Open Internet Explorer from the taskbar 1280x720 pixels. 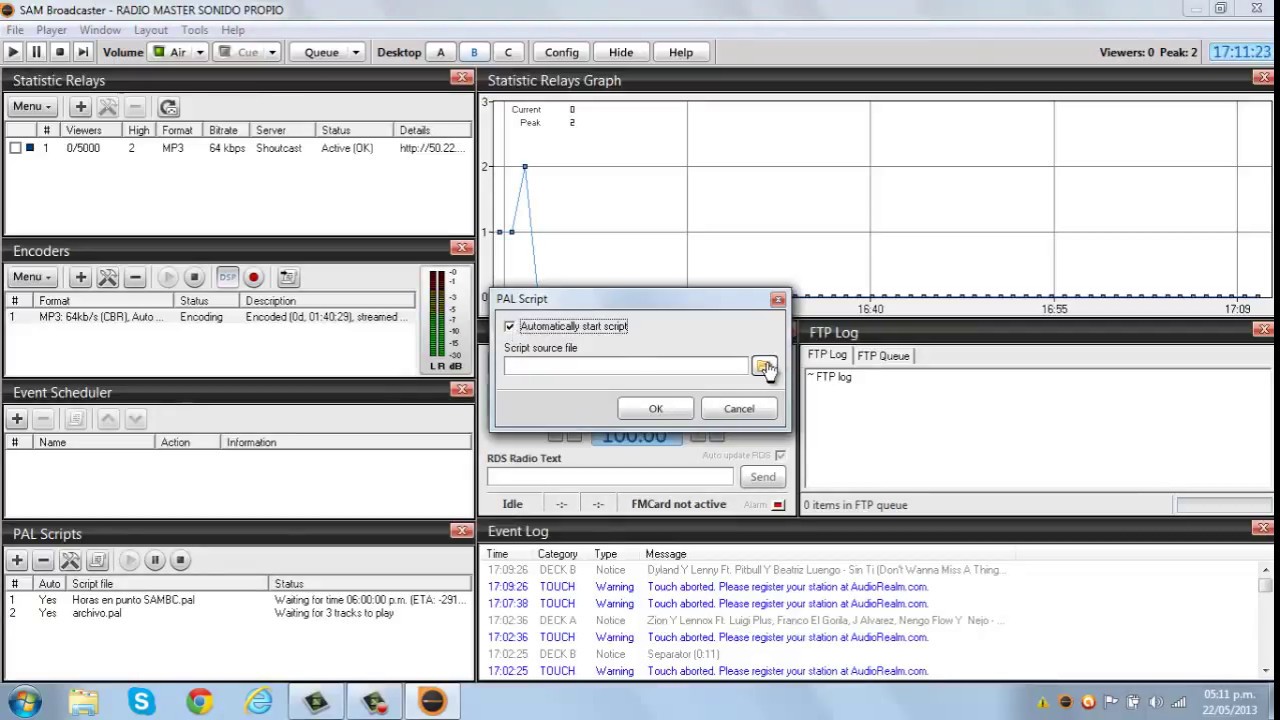point(258,701)
